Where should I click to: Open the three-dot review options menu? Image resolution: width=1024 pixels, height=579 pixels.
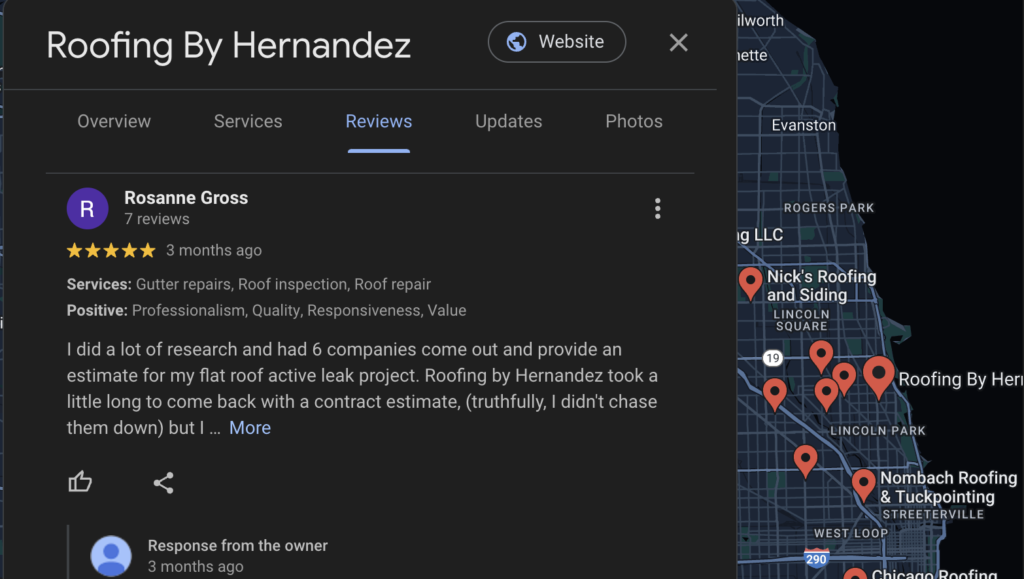658,208
